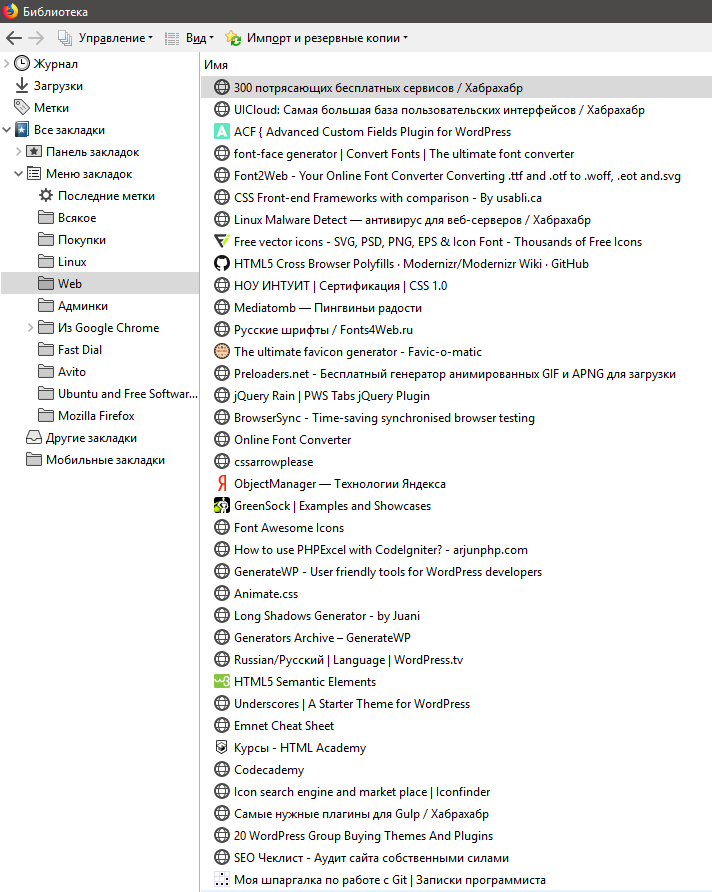712x892 pixels.
Task: Click the Back arrow in toolbar
Action: tap(14, 38)
